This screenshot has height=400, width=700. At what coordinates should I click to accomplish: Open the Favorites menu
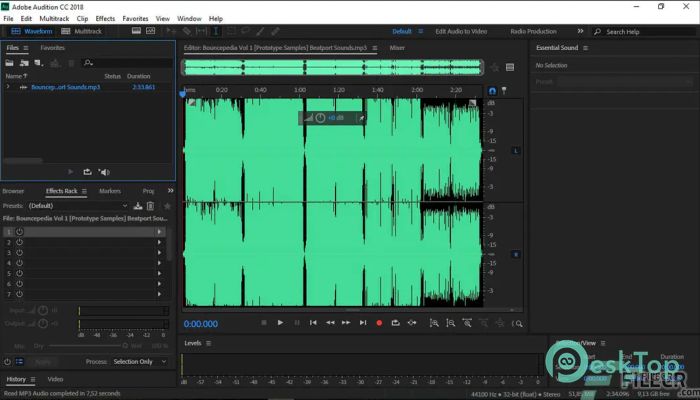click(x=135, y=19)
